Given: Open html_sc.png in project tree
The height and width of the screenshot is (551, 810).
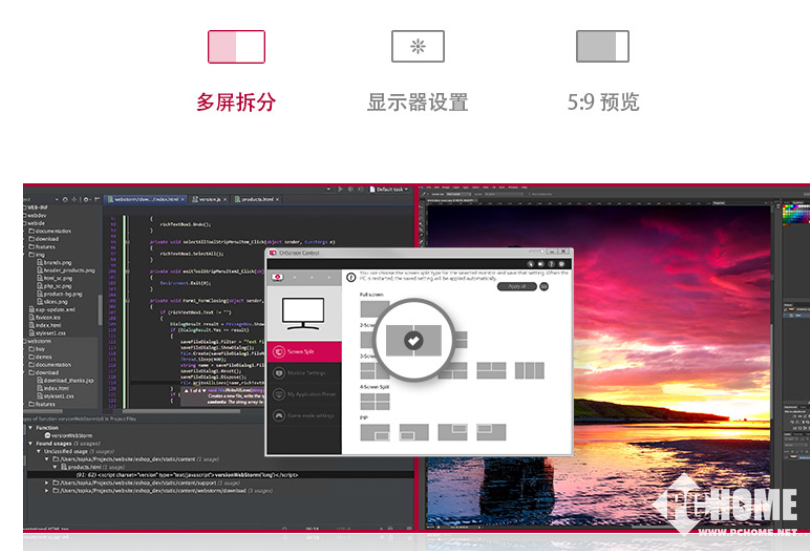Looking at the screenshot, I should (x=54, y=278).
